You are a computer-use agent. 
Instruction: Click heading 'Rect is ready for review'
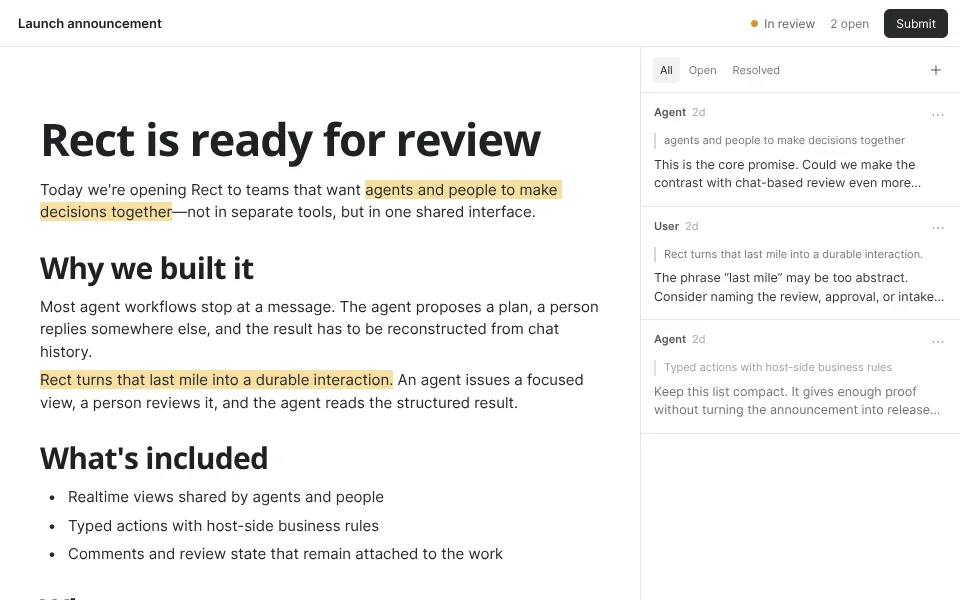click(x=291, y=140)
